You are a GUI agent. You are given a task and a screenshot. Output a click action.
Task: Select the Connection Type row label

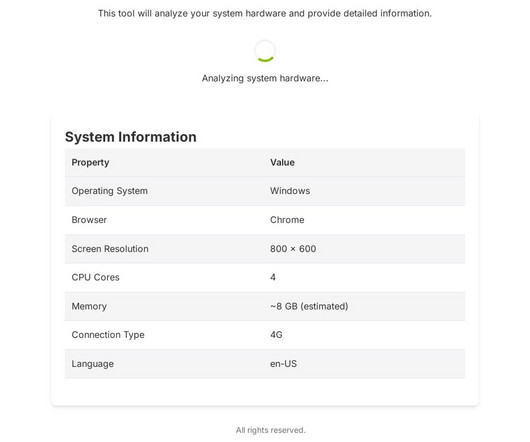tap(108, 335)
